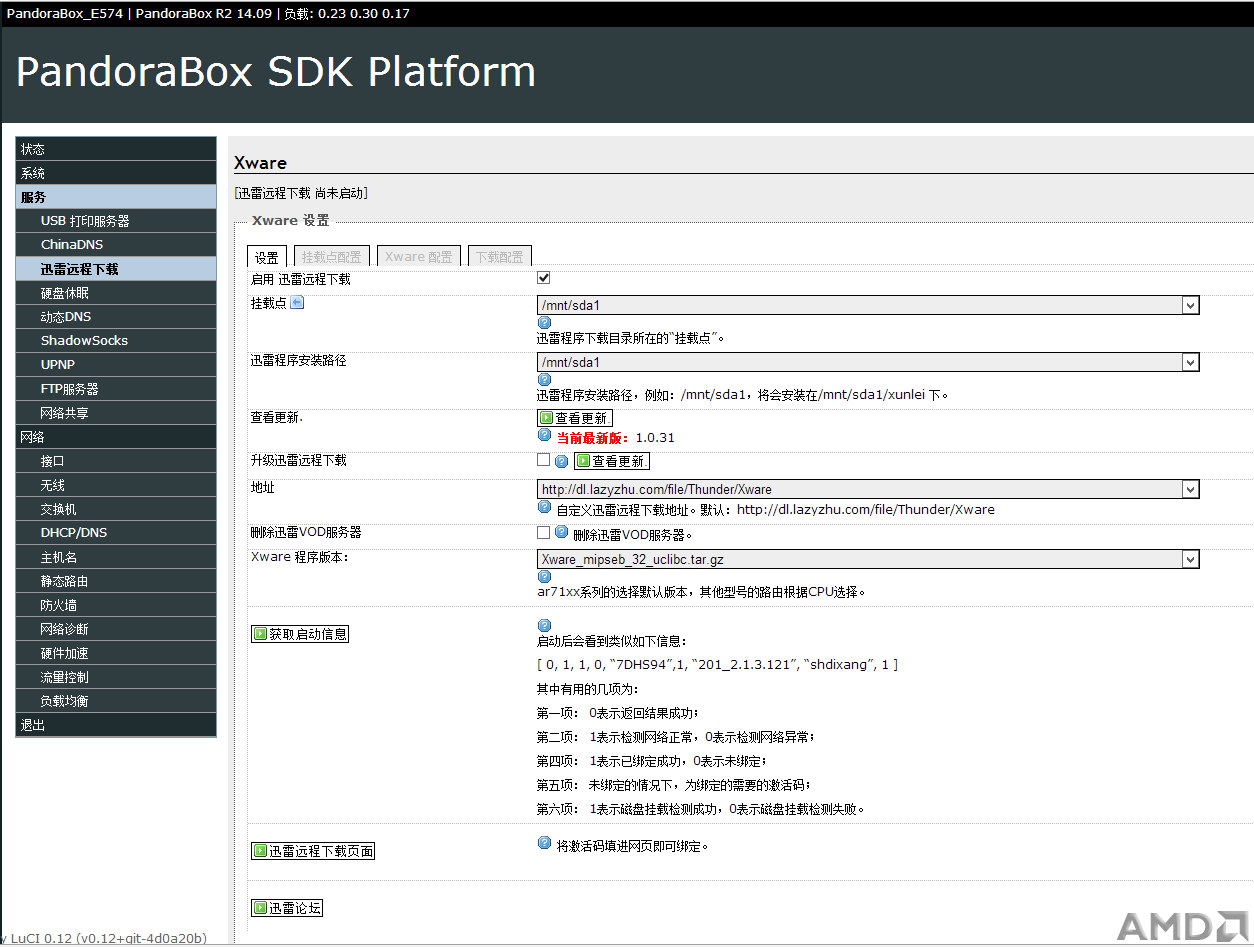Check the 升级迅雷远程下载 checkbox
This screenshot has height=947, width=1254.
coord(544,460)
